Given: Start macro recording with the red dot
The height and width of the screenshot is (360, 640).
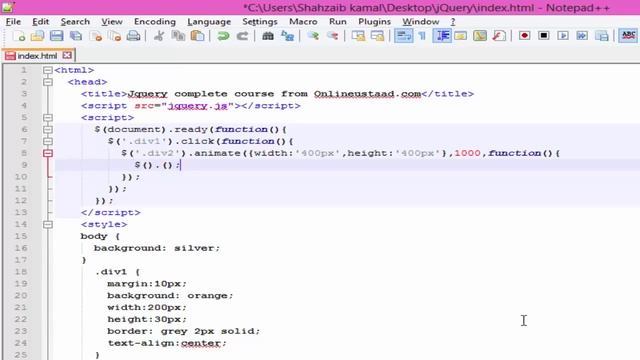Looking at the screenshot, I should pyautogui.click(x=524, y=36).
